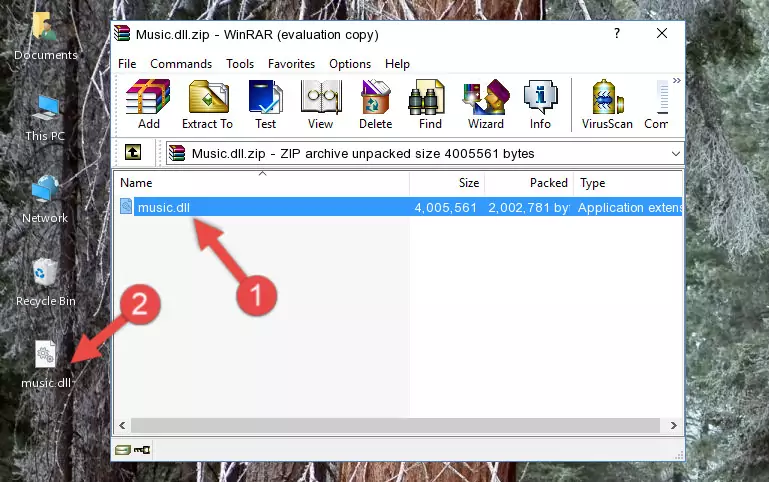Open the Commands menu
The height and width of the screenshot is (482, 769).
coord(181,64)
